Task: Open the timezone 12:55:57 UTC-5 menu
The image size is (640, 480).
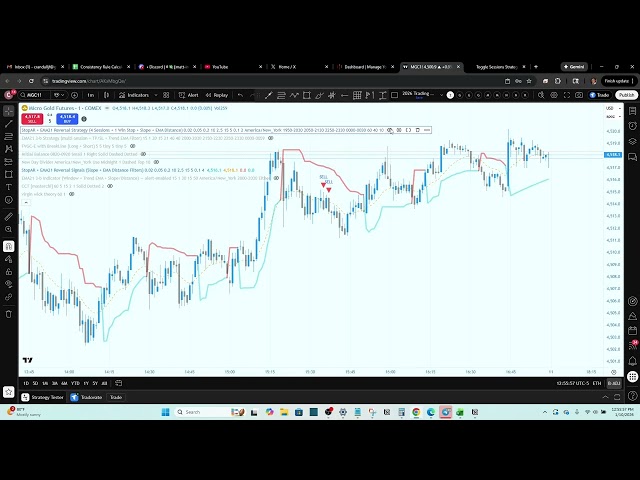Action: (573, 383)
